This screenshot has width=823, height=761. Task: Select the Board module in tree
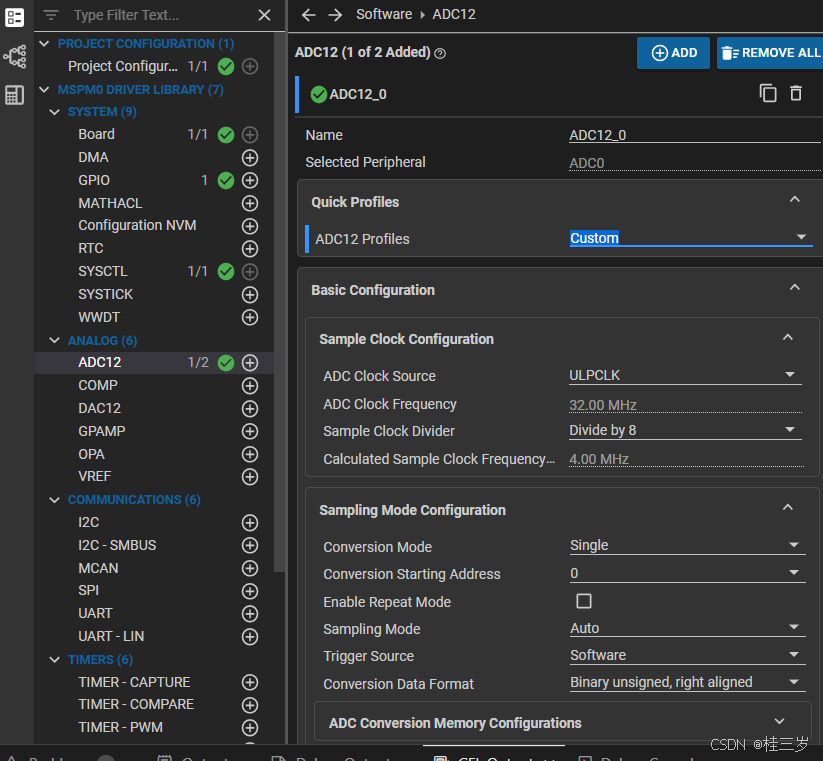(x=97, y=134)
